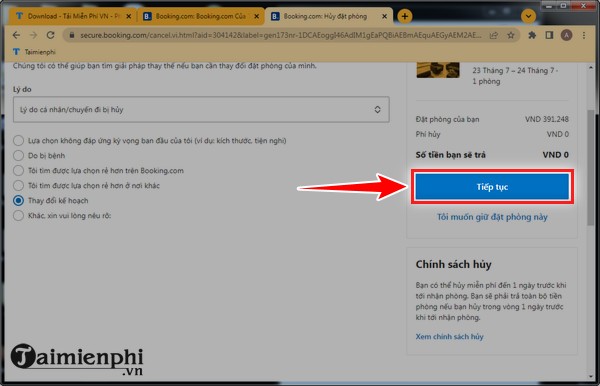Click the '23 Tháng 7 – 24 Tháng 7' dates
The width and height of the screenshot is (600, 386).
coord(515,70)
